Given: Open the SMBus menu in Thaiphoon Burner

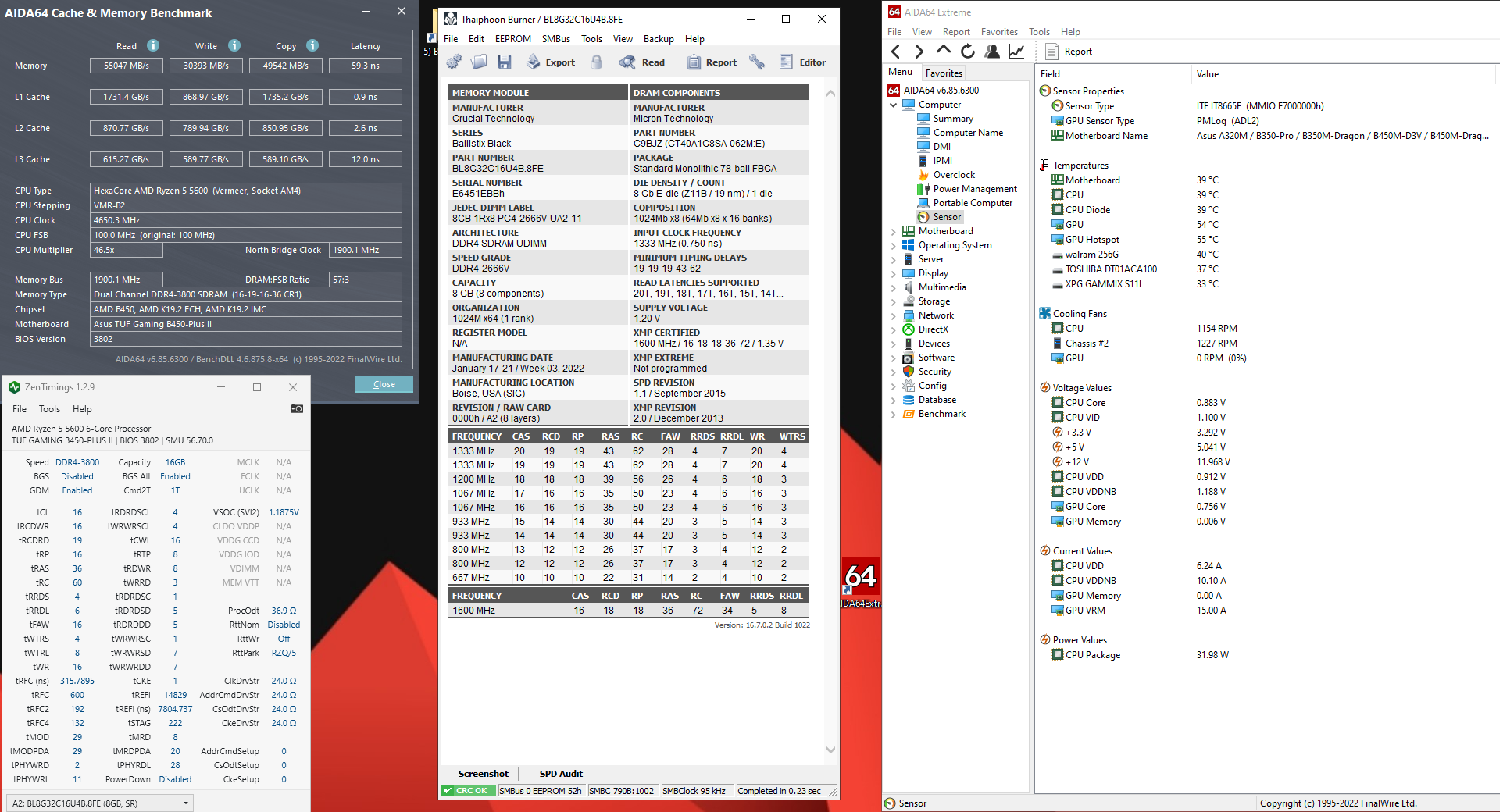Looking at the screenshot, I should click(556, 39).
